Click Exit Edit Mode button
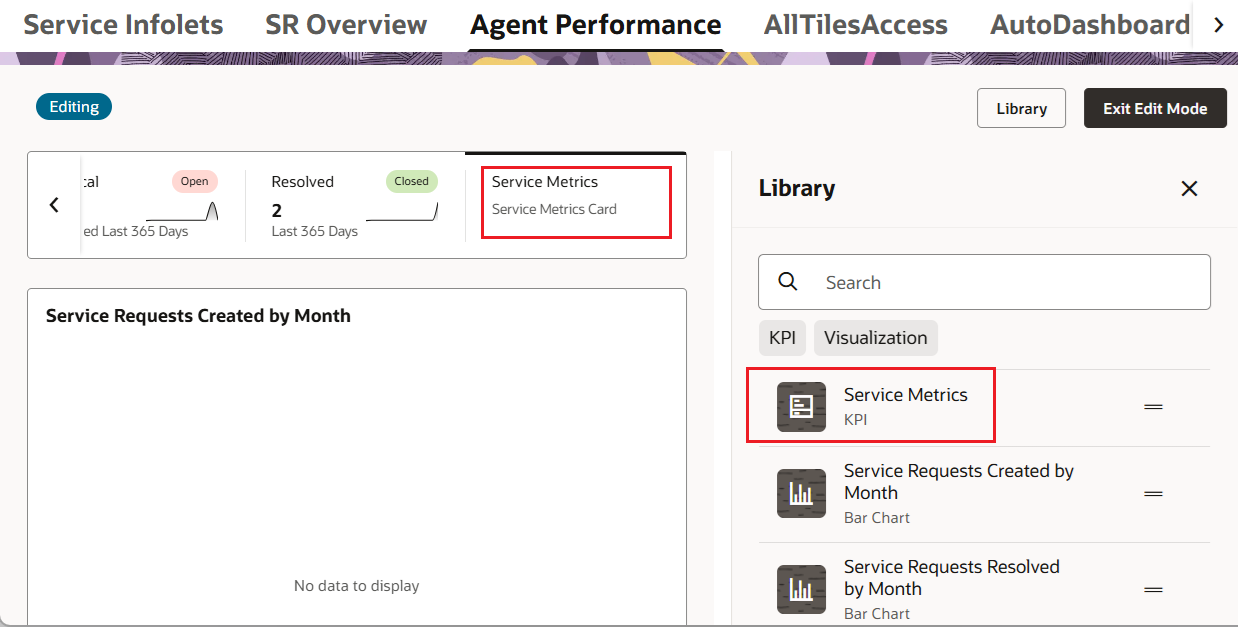 point(1155,108)
